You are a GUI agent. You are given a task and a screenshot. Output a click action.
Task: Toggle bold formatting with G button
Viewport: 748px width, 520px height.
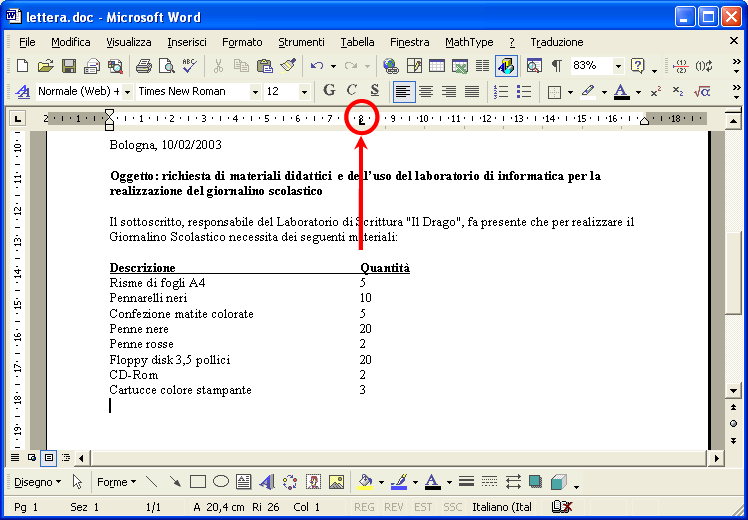coord(329,91)
